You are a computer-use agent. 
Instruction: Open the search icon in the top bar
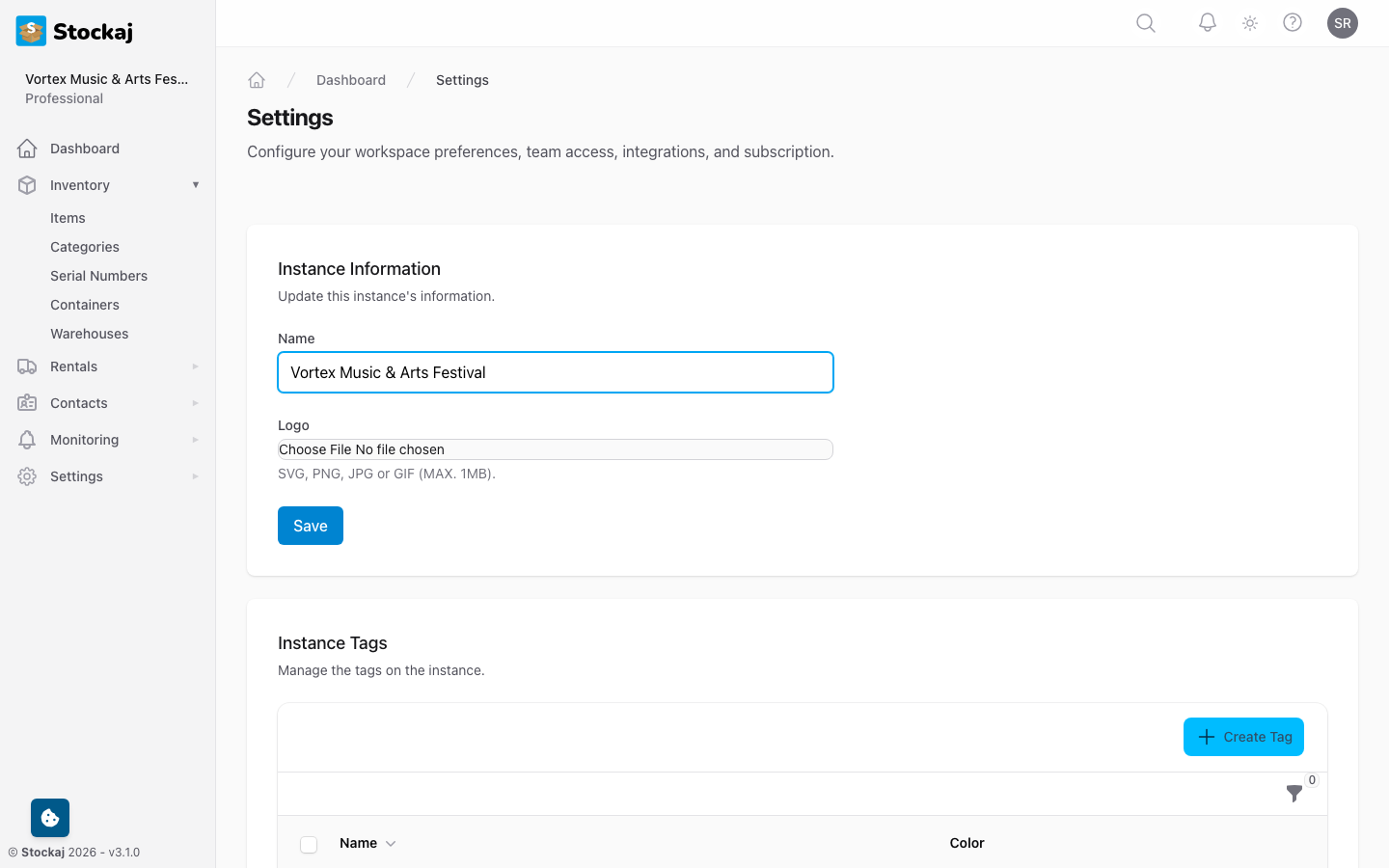point(1145,22)
